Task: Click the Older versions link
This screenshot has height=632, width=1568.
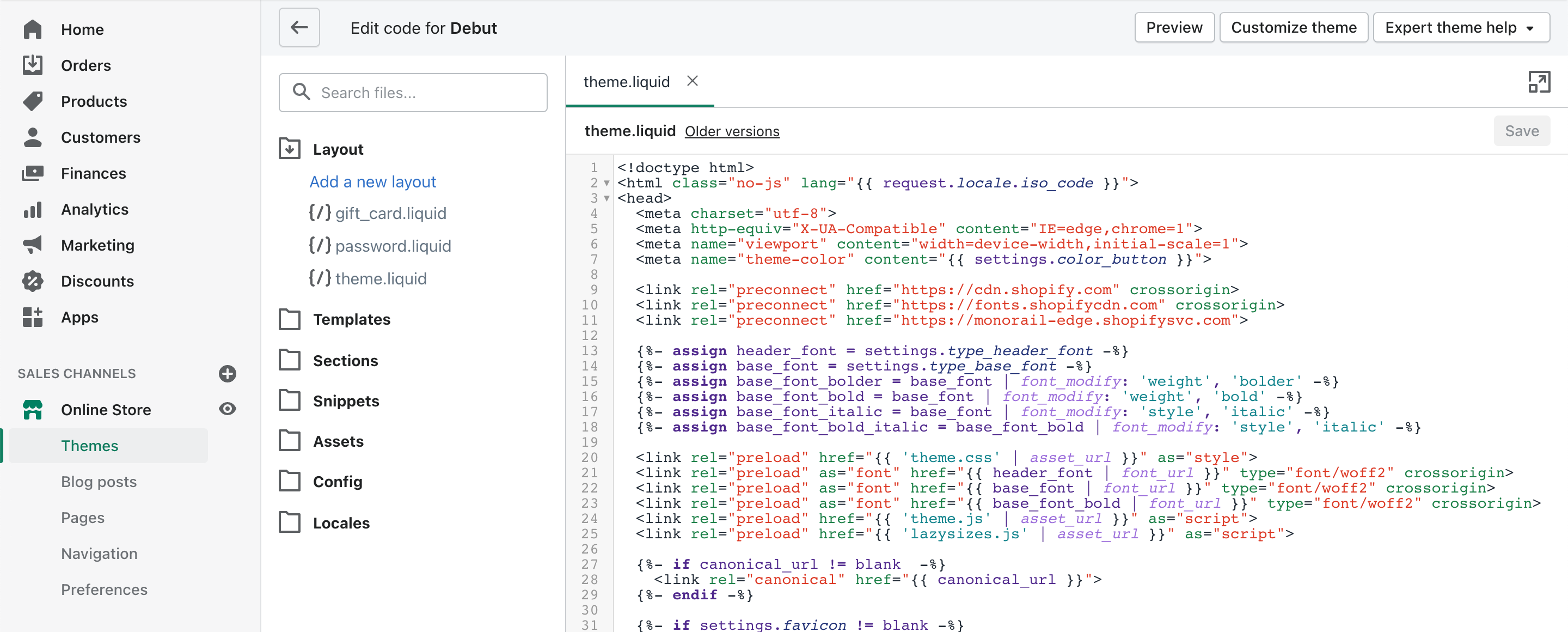Action: click(732, 131)
